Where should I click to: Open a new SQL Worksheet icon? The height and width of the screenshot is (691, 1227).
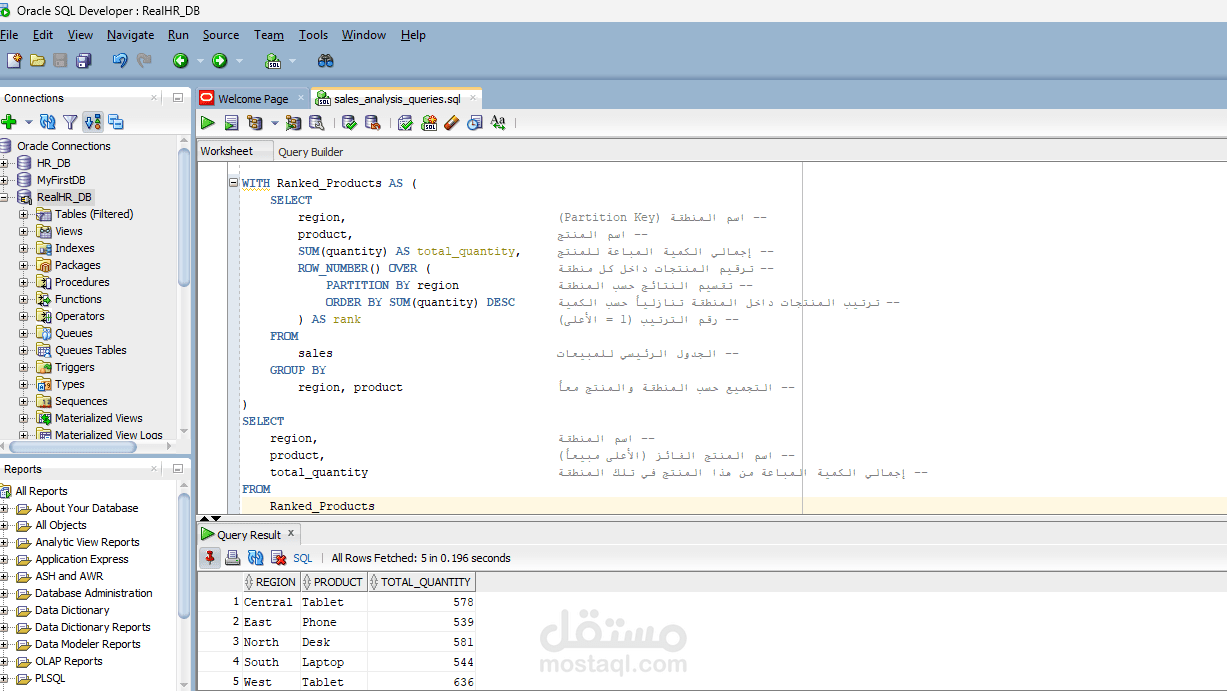(273, 61)
